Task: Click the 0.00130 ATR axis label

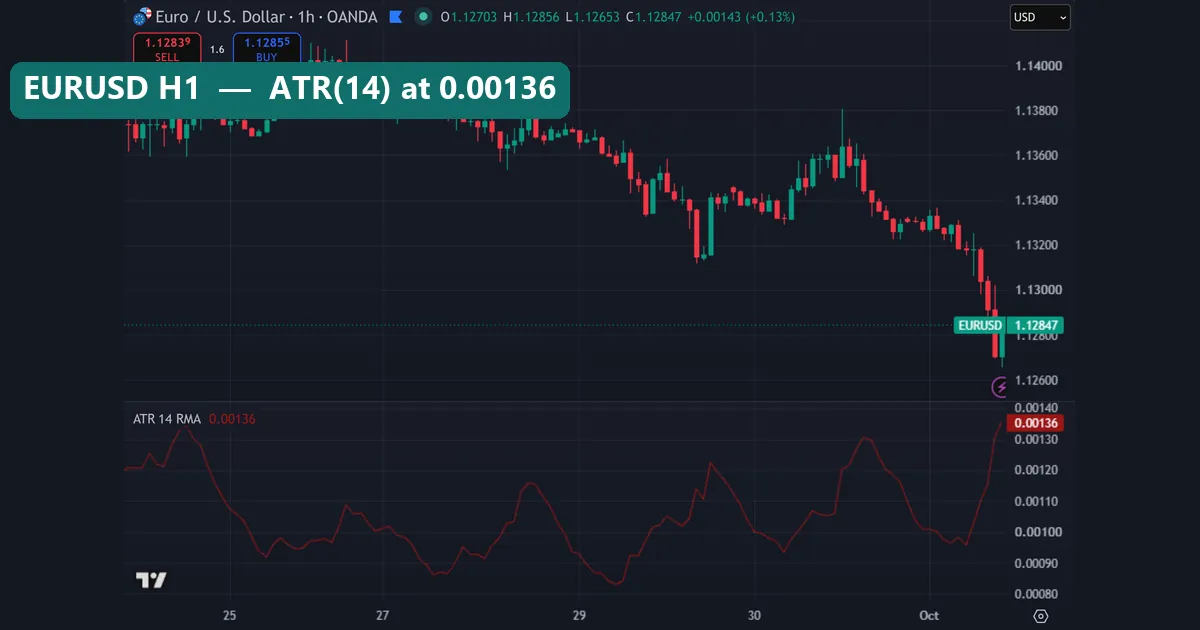Action: tap(1037, 439)
